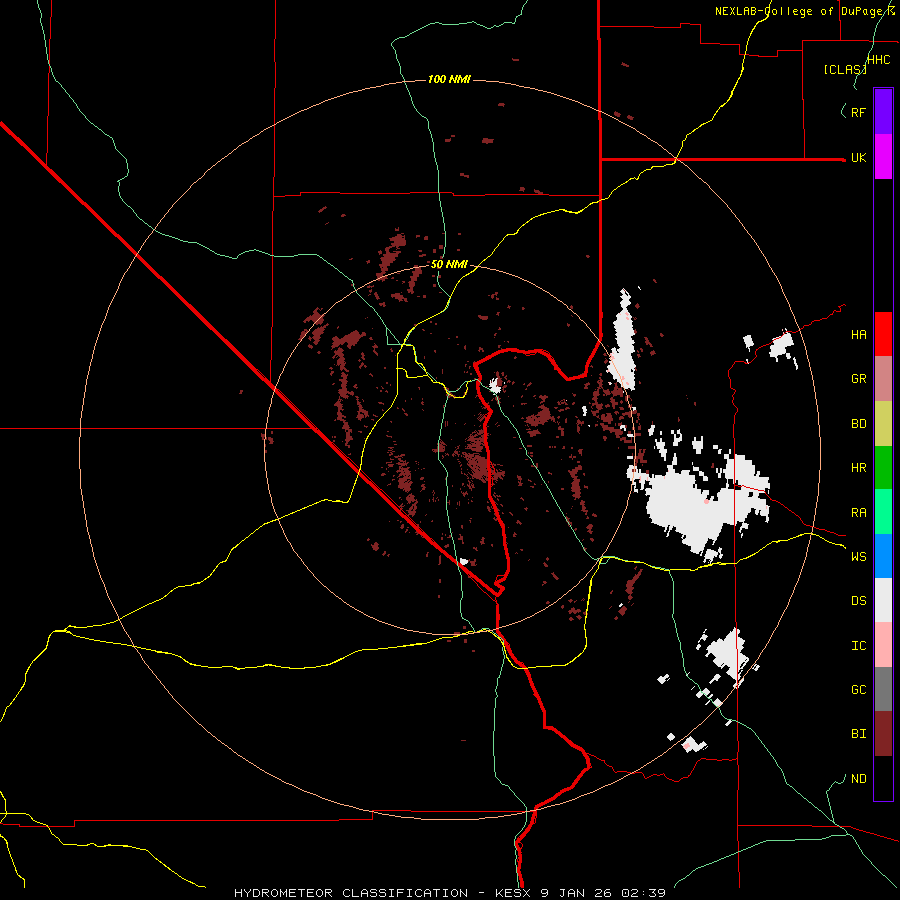Click the ND legend label
The width and height of the screenshot is (900, 900).
tap(858, 779)
